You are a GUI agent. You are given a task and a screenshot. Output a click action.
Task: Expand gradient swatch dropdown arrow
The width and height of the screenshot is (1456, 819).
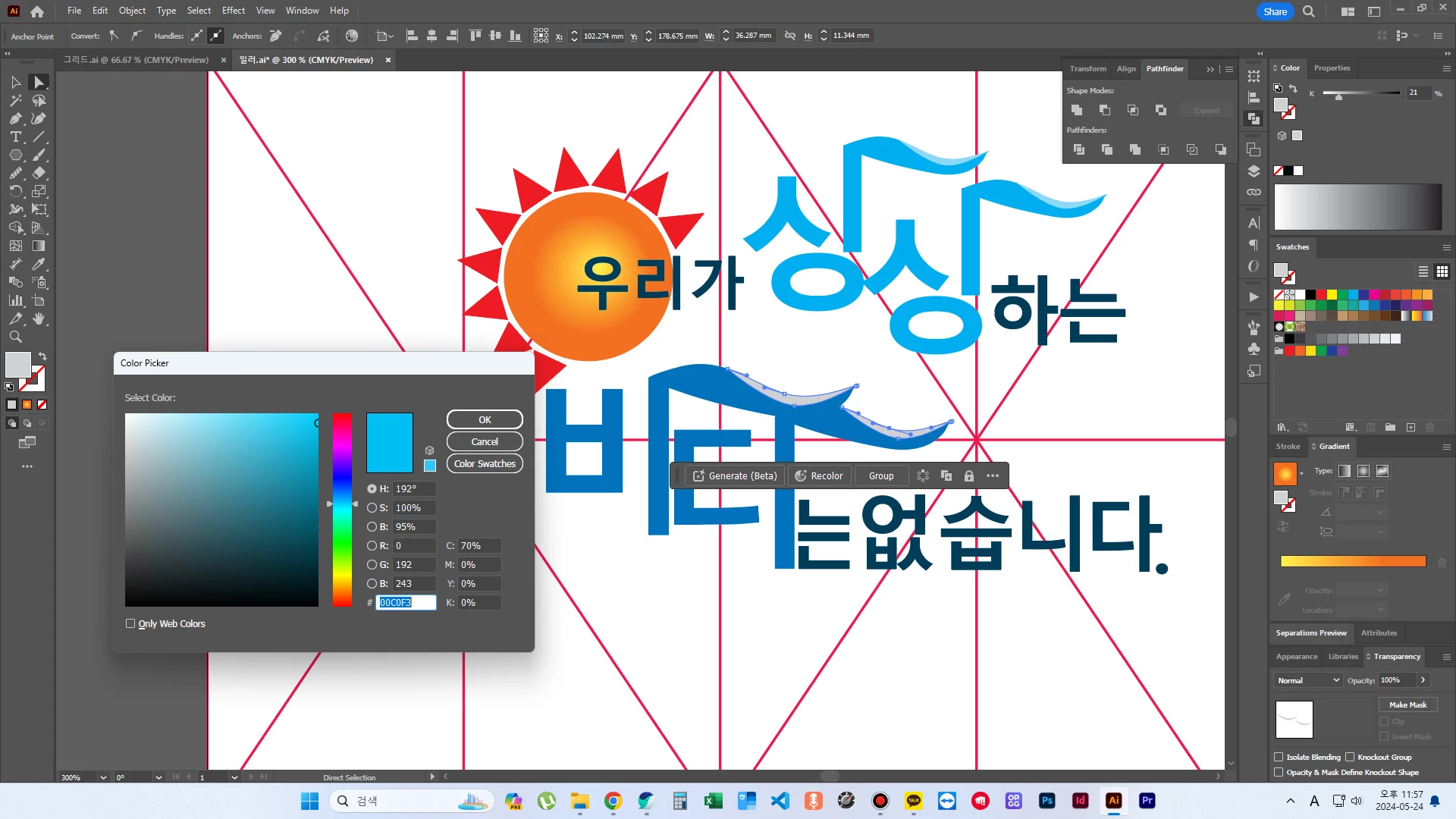(1302, 474)
